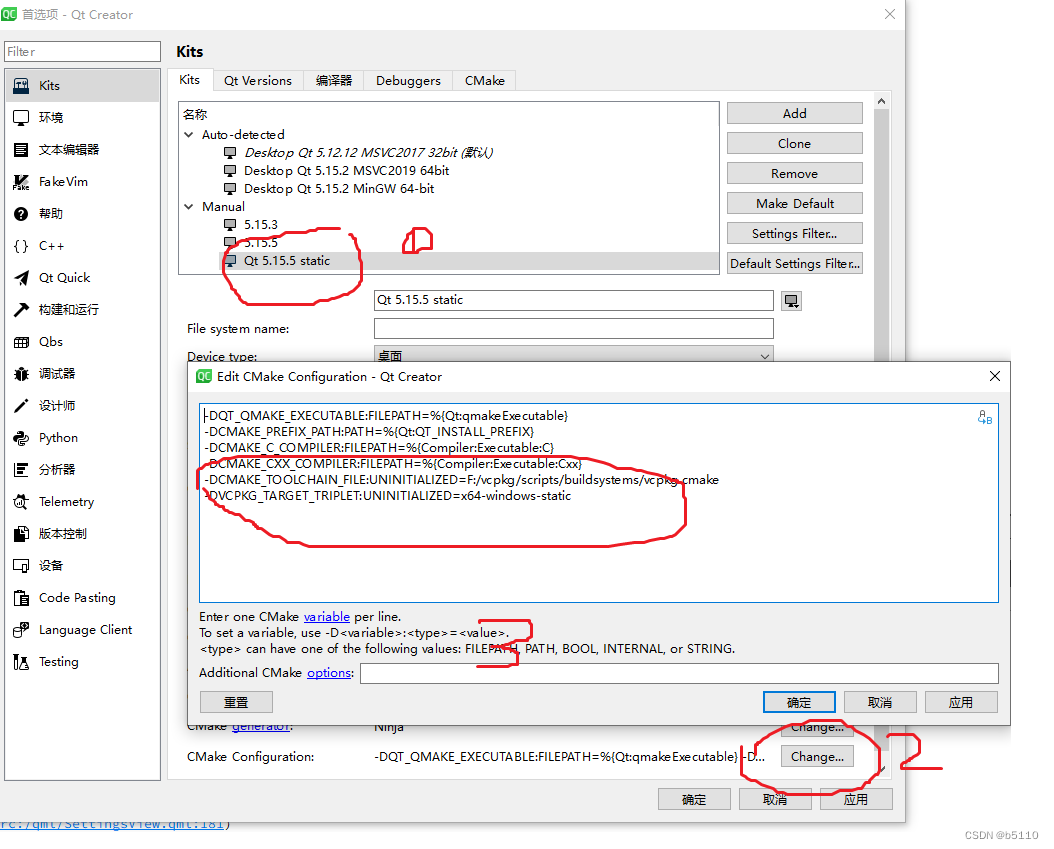Open the 设备 settings category

pos(82,565)
